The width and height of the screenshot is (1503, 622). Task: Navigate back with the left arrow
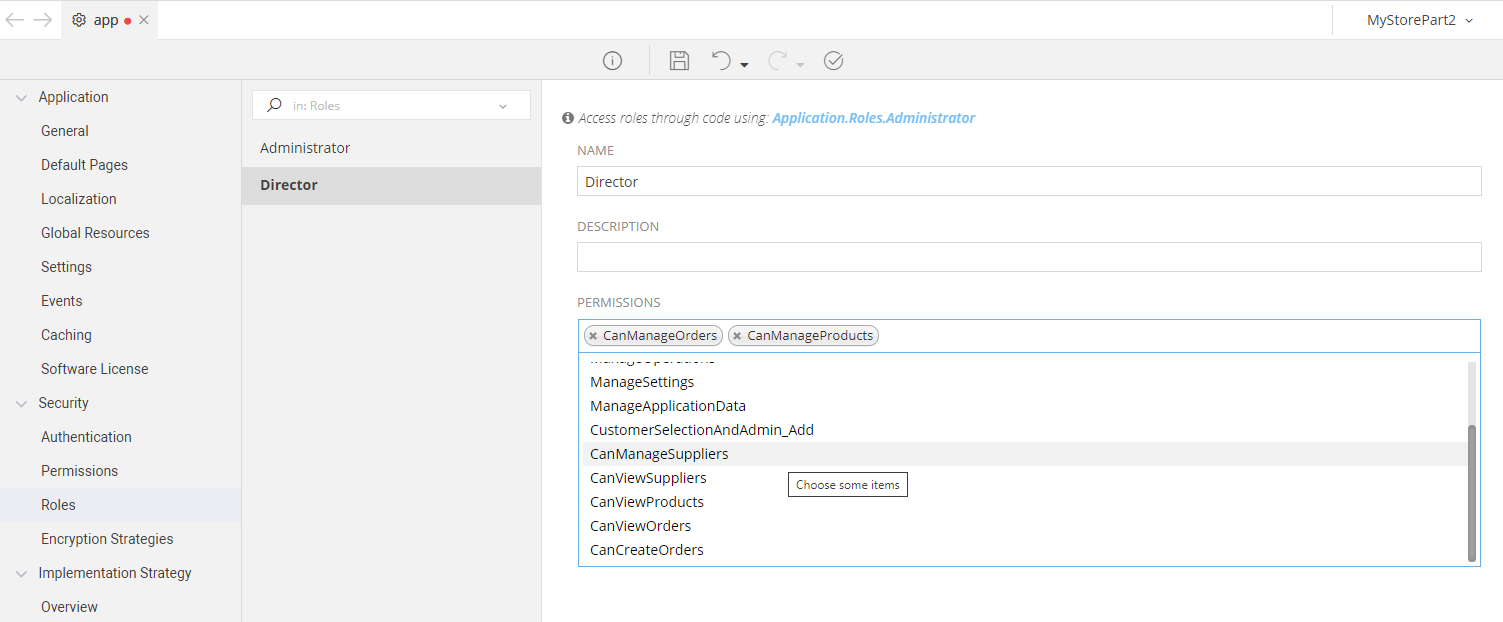click(x=15, y=20)
